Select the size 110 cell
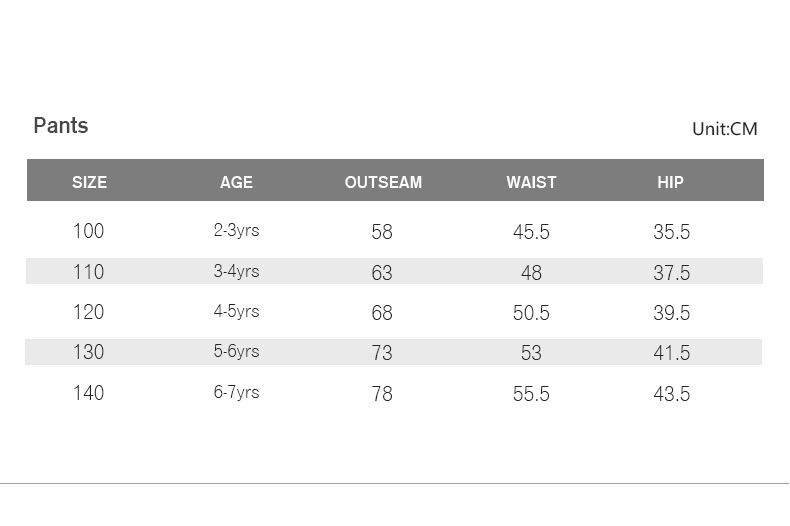 (88, 272)
